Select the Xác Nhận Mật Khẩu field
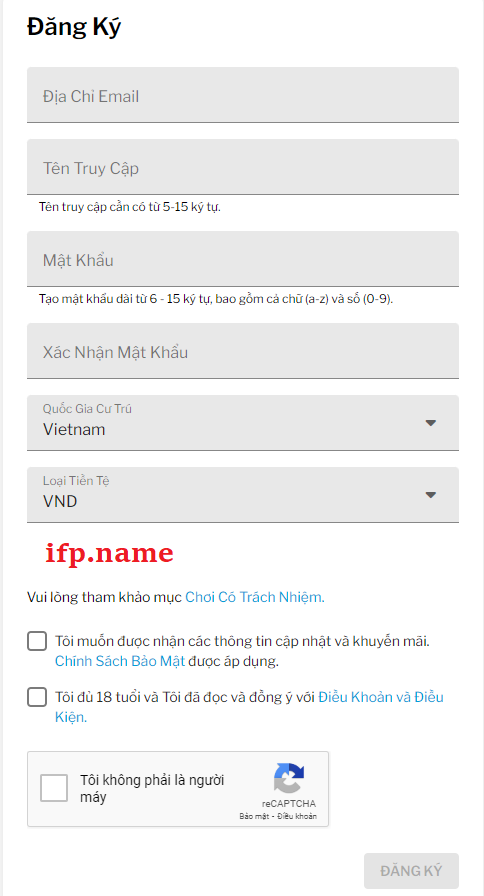This screenshot has width=484, height=896. click(x=243, y=351)
